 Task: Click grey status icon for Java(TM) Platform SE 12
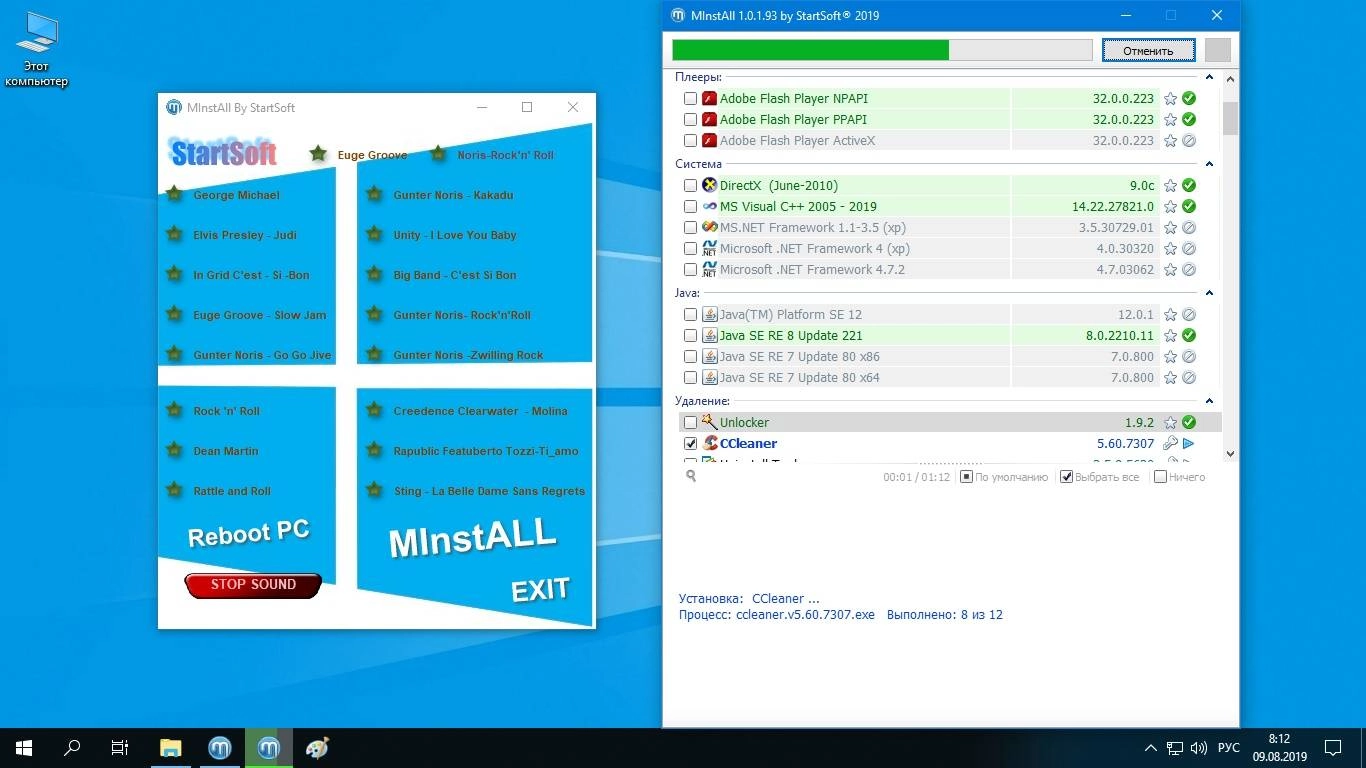click(x=1189, y=315)
